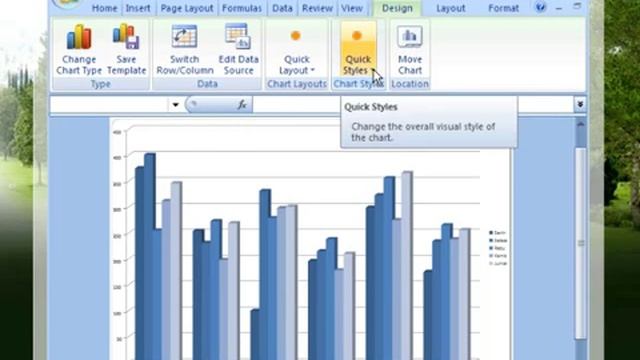Open the Page Layout tab
Image resolution: width=640 pixels, height=360 pixels.
click(x=187, y=8)
